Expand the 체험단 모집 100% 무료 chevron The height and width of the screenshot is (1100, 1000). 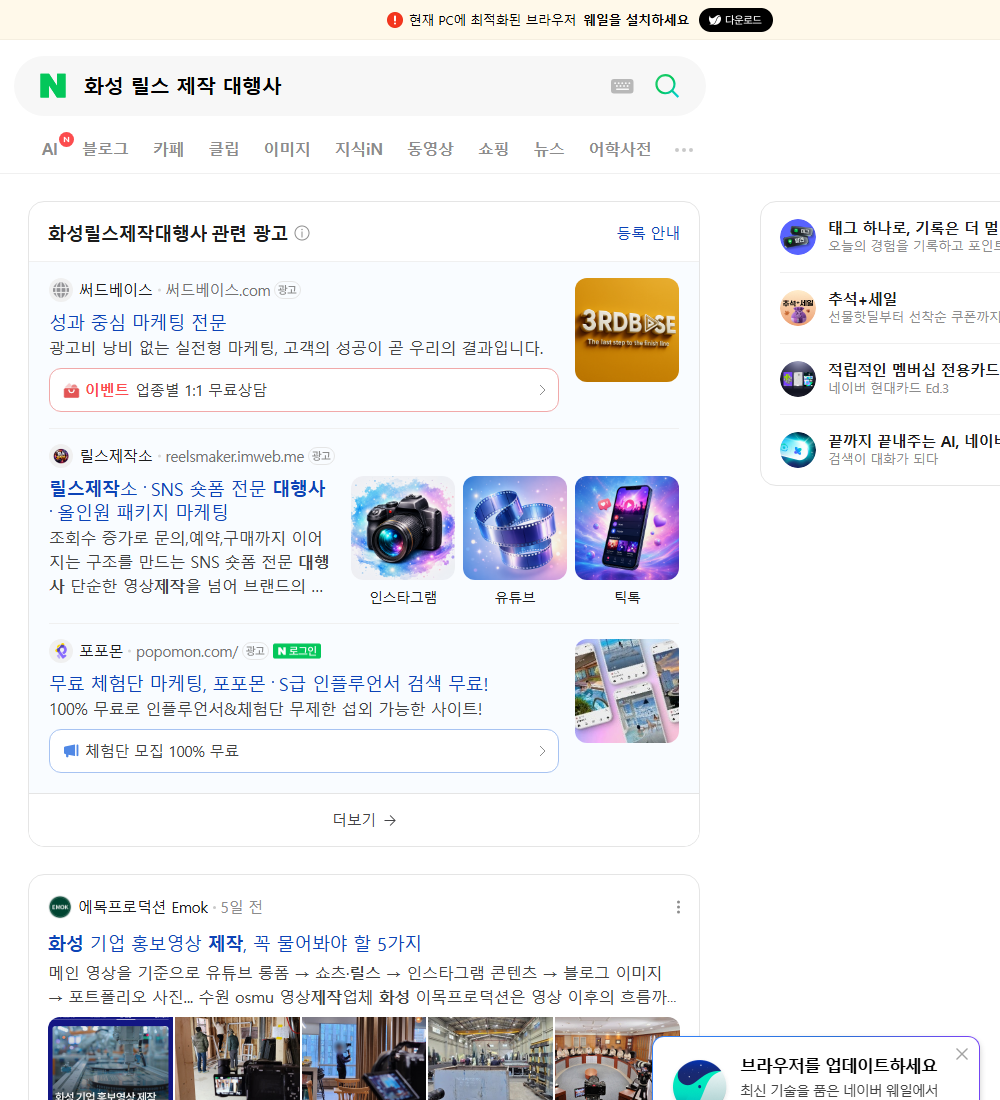point(542,751)
